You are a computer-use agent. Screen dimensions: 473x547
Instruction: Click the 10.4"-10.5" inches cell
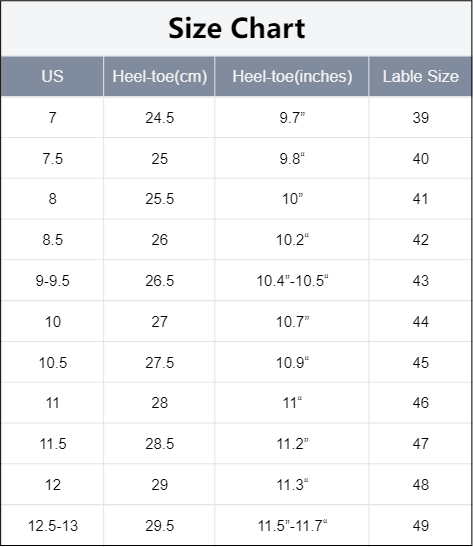click(292, 280)
